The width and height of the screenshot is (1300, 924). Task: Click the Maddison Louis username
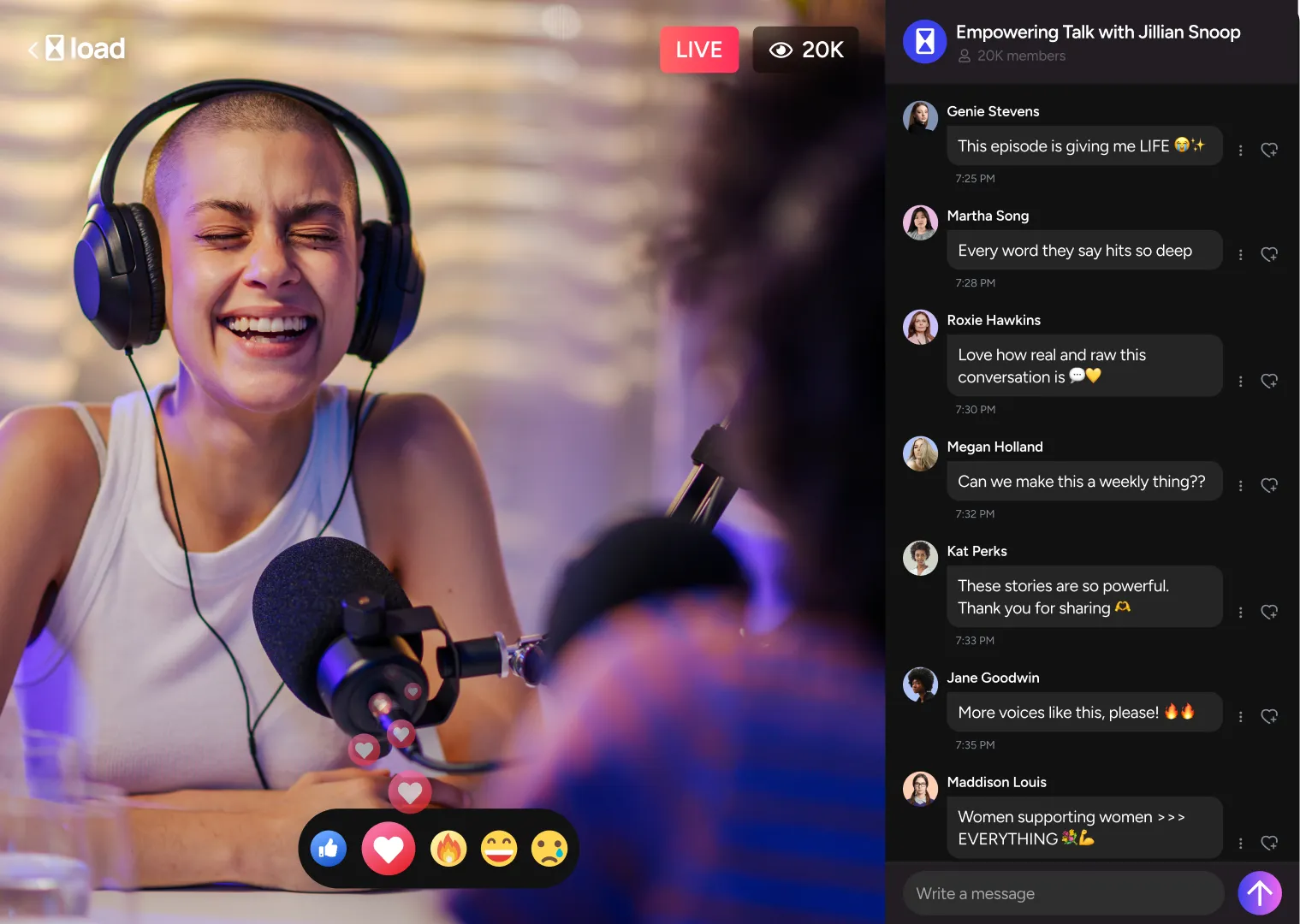pos(996,782)
